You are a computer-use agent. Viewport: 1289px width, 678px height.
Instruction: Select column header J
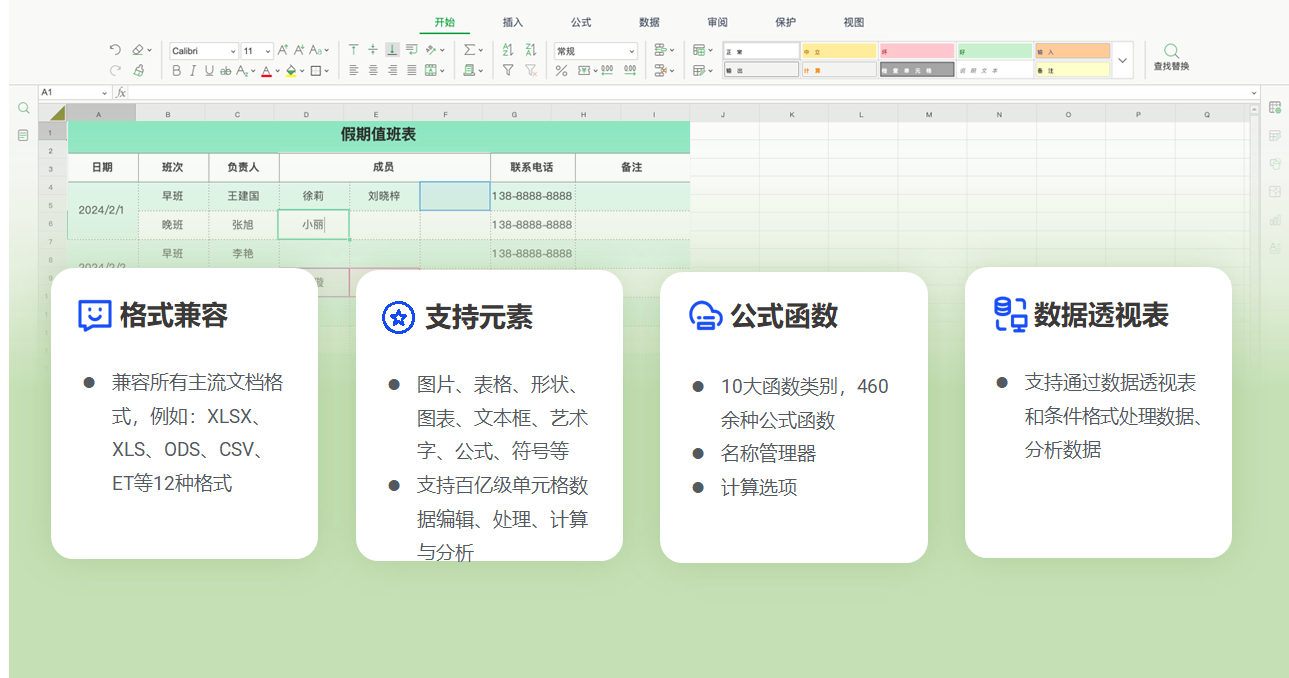(x=723, y=114)
